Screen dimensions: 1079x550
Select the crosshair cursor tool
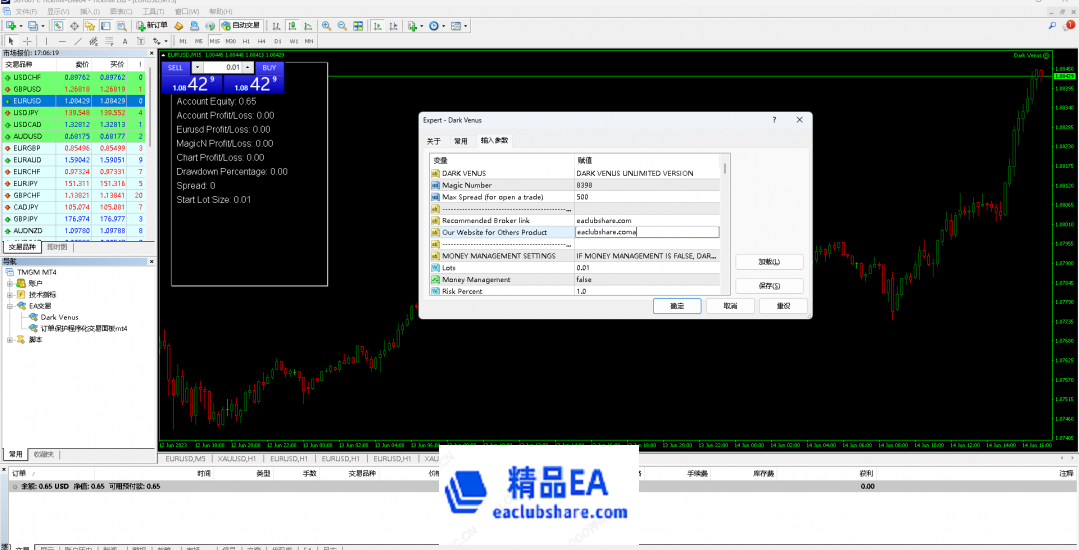tap(27, 41)
